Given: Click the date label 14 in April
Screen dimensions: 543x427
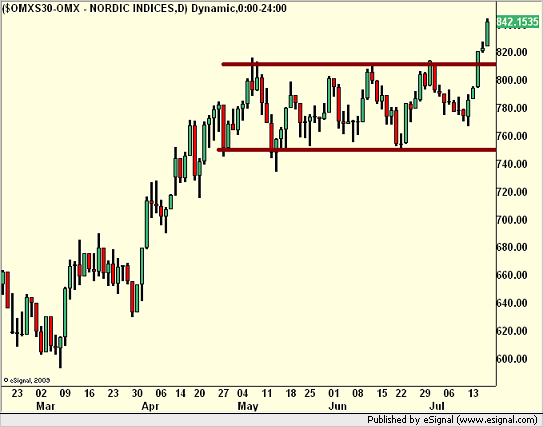Looking at the screenshot, I should click(180, 393).
